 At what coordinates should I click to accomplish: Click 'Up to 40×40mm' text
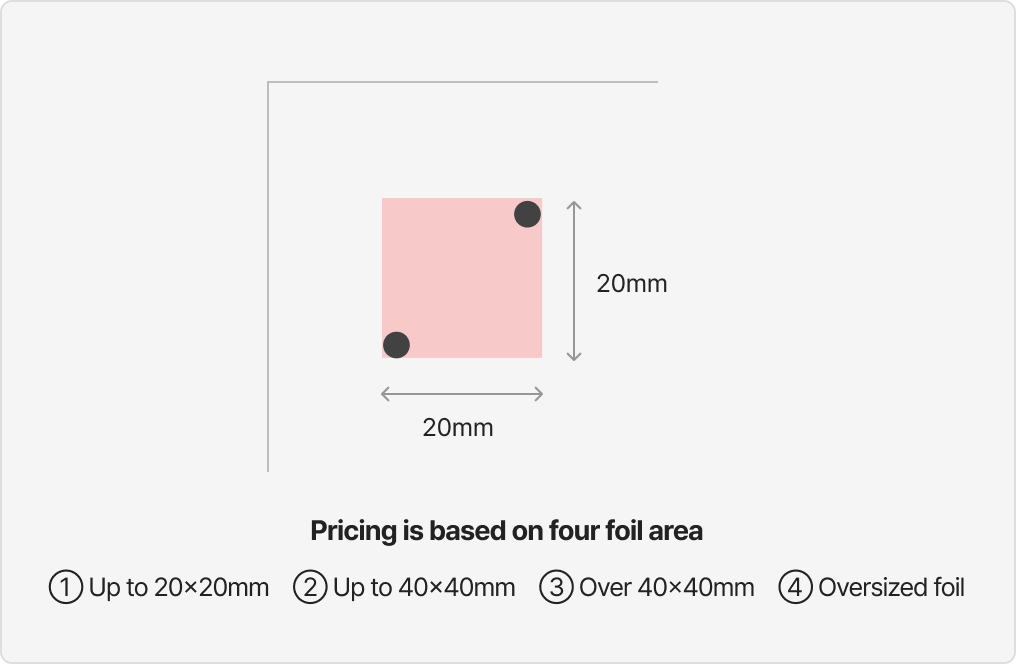(424, 588)
